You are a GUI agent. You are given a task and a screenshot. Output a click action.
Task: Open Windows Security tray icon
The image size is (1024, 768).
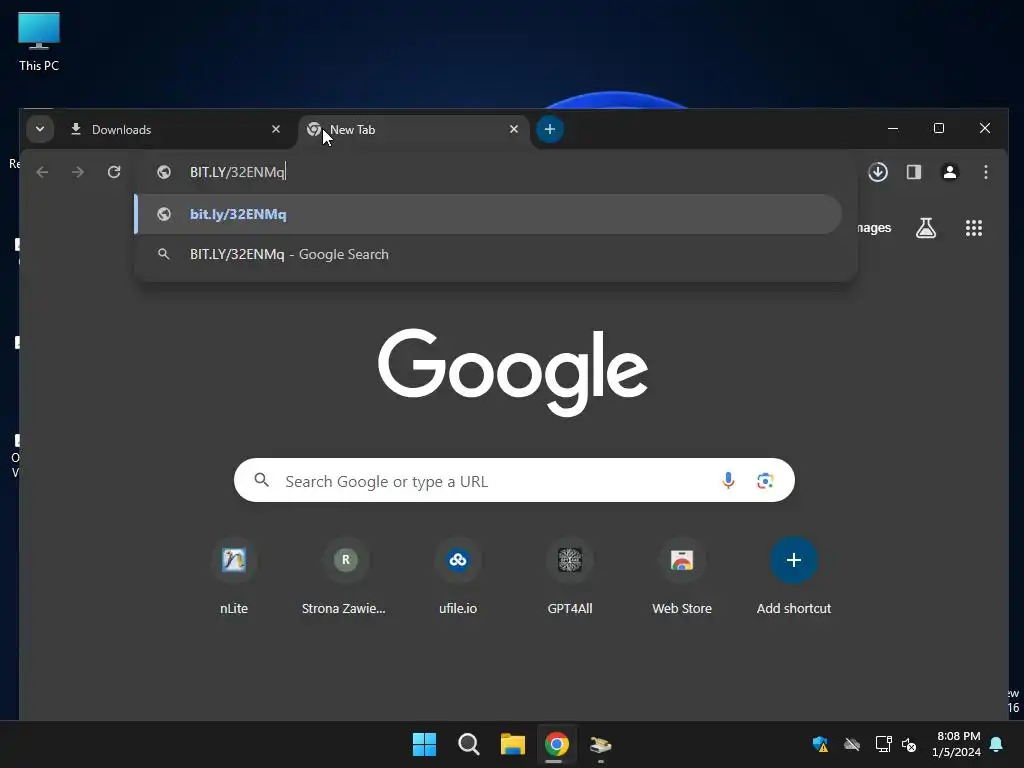click(x=820, y=744)
